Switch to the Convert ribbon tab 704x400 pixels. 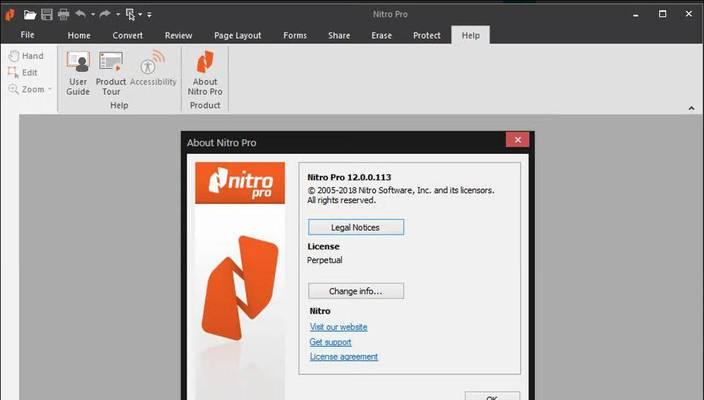click(128, 35)
